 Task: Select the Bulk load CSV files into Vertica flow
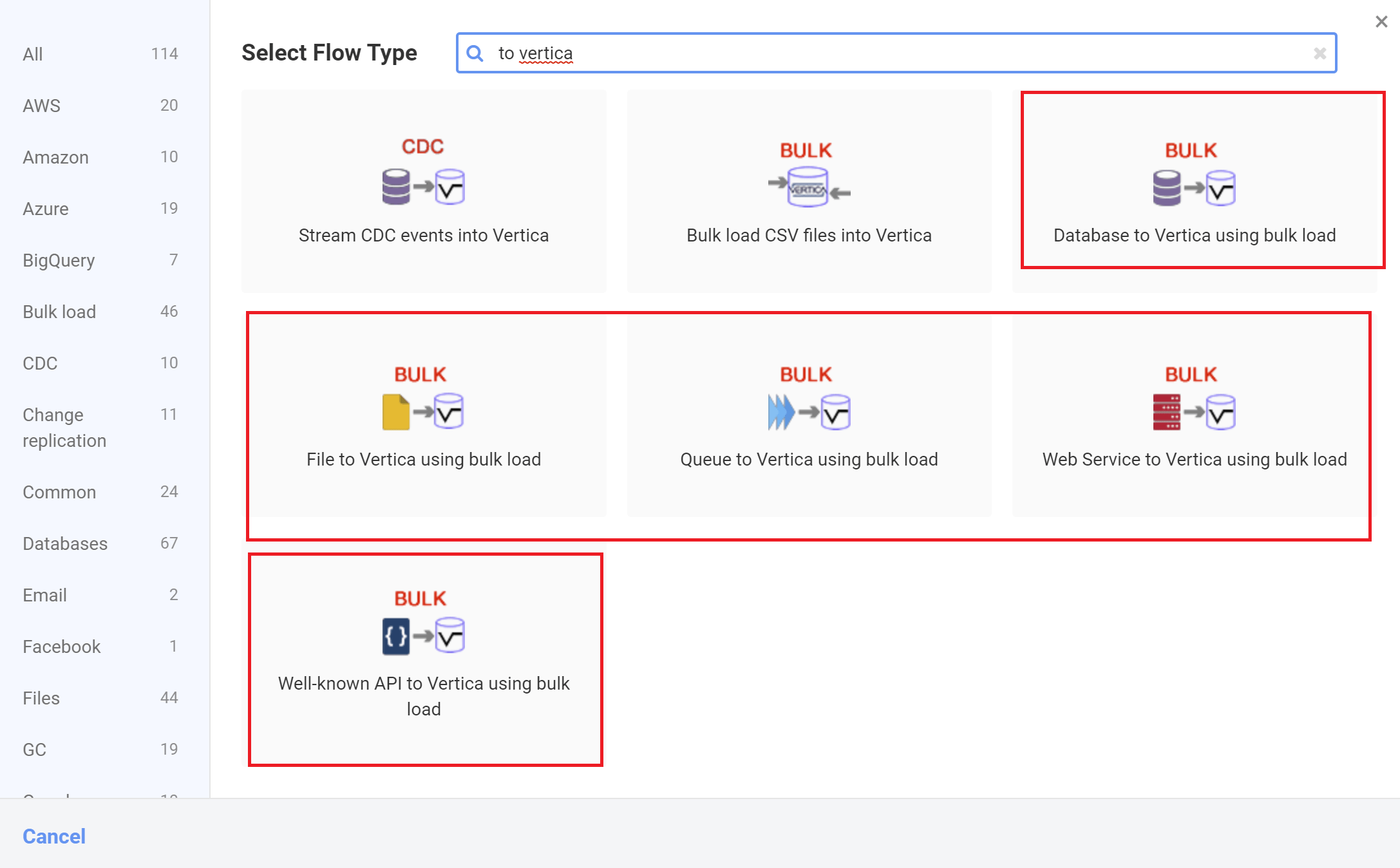pyautogui.click(x=808, y=191)
